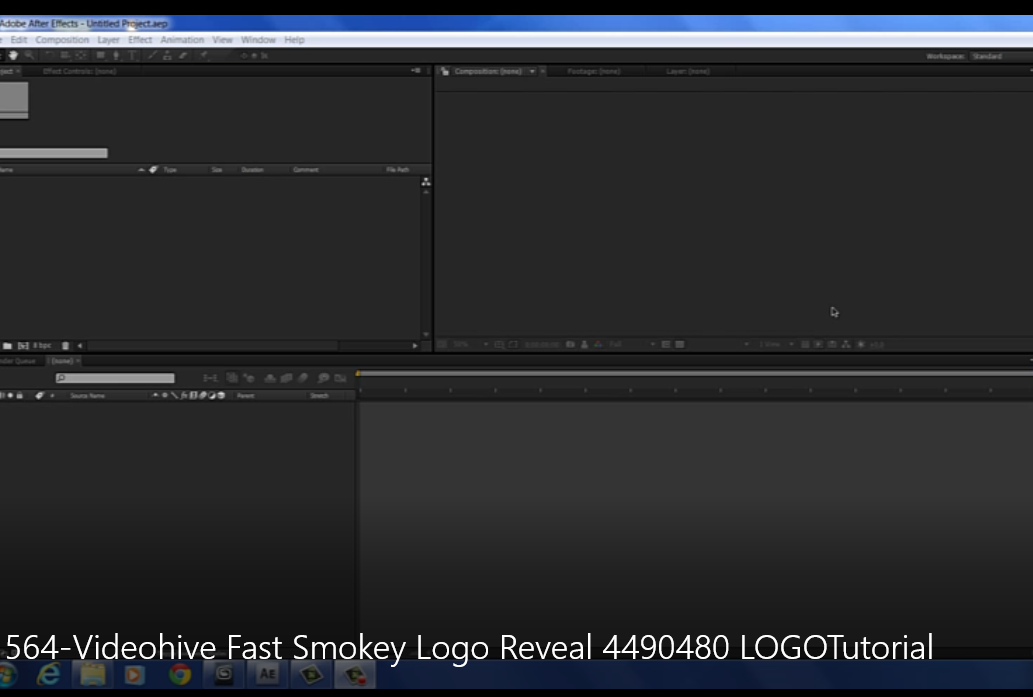Open the composition mini-flowchart in timeline
Viewport: 1033px width, 697px height.
point(210,378)
